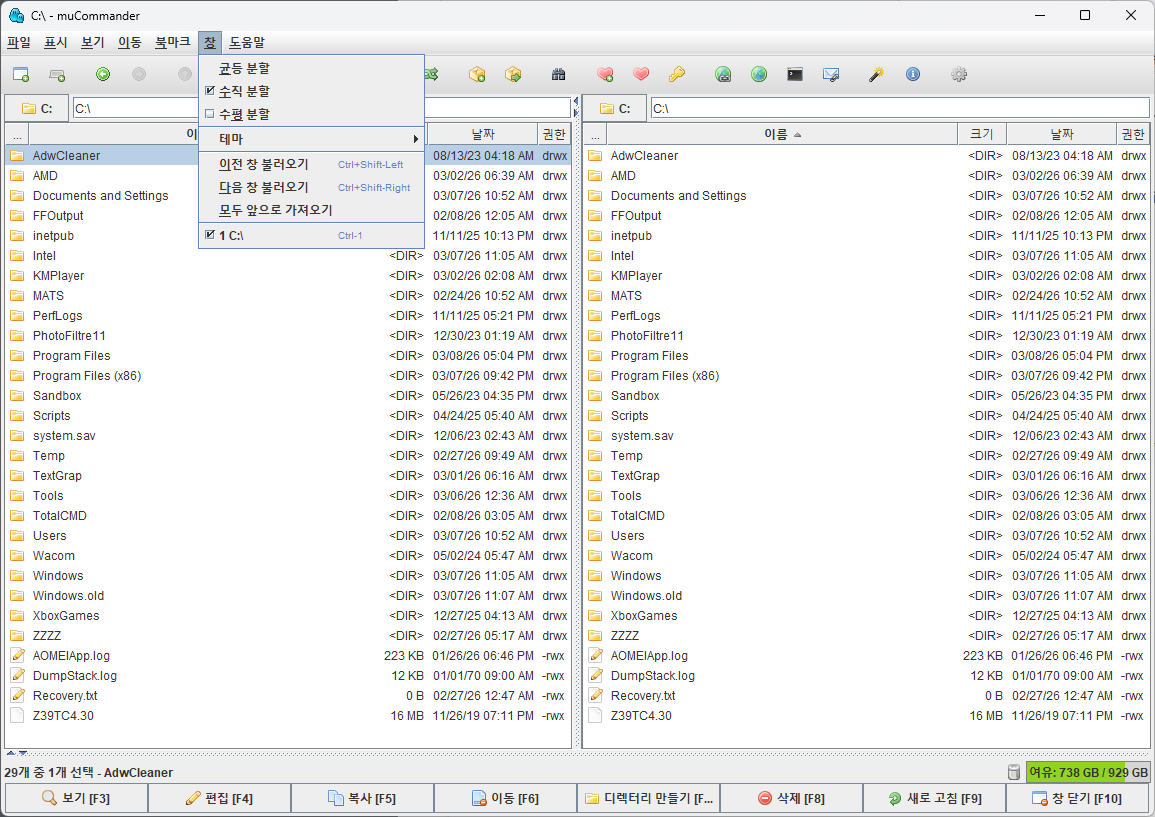Click email files envelope icon
Viewport: 1155px width, 817px height.
pyautogui.click(x=831, y=74)
